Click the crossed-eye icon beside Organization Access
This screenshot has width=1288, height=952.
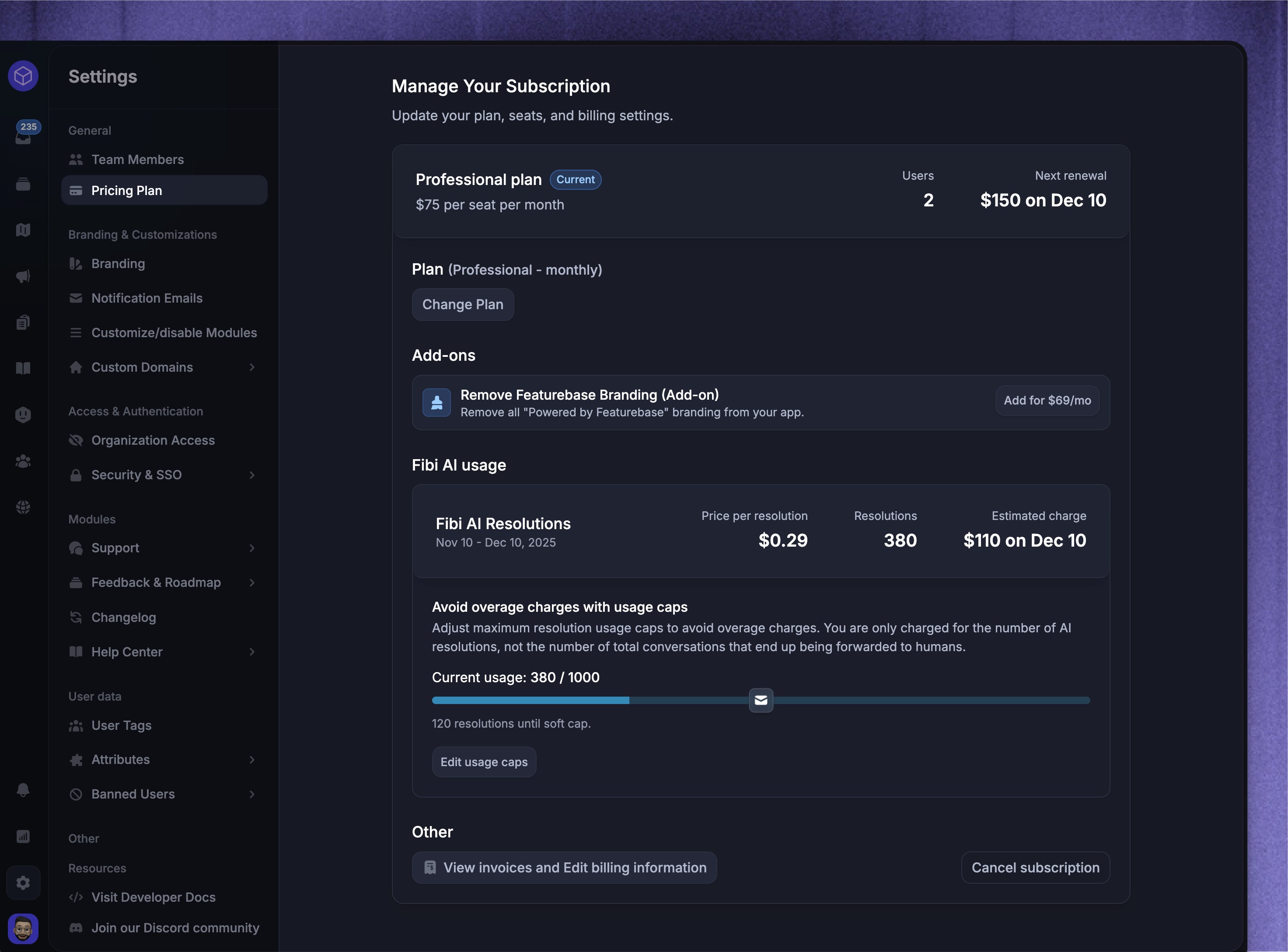click(76, 440)
